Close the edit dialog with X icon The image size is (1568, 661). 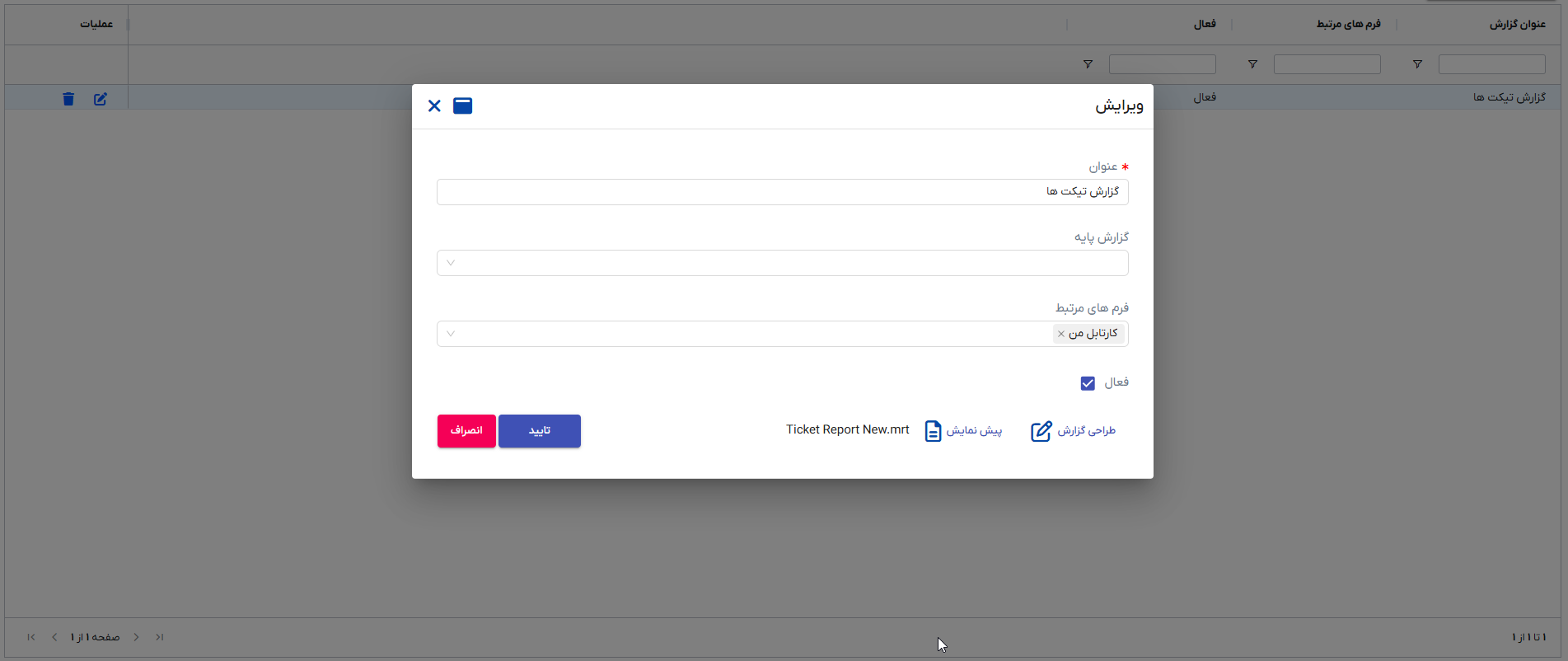434,105
